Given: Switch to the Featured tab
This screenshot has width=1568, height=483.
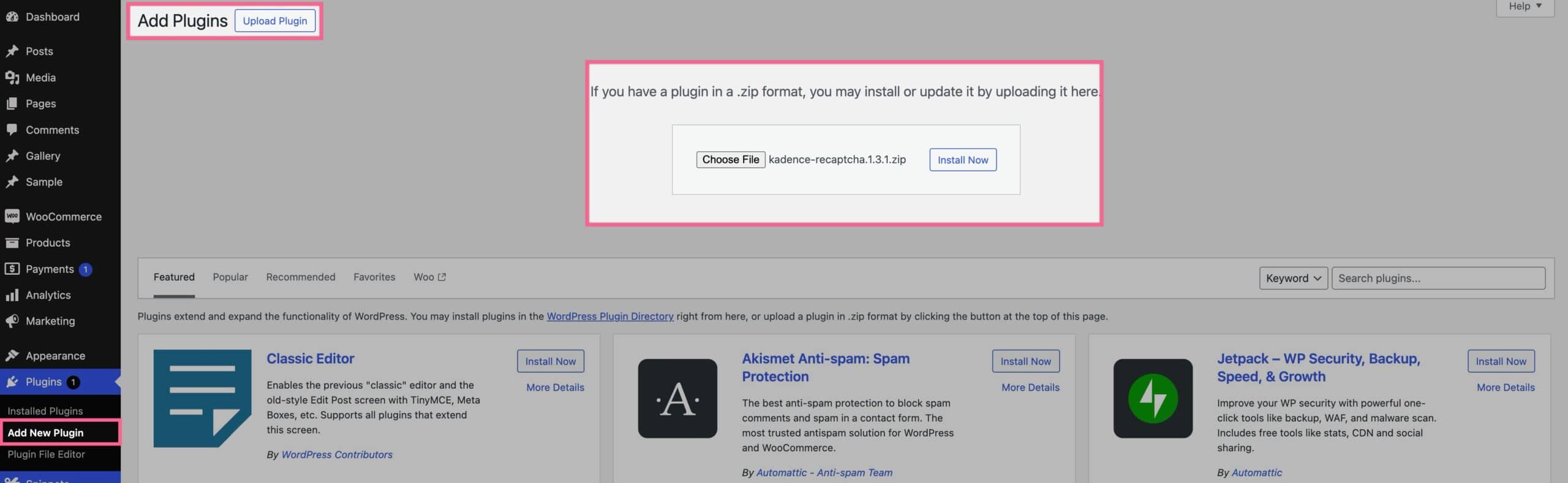Looking at the screenshot, I should (174, 277).
